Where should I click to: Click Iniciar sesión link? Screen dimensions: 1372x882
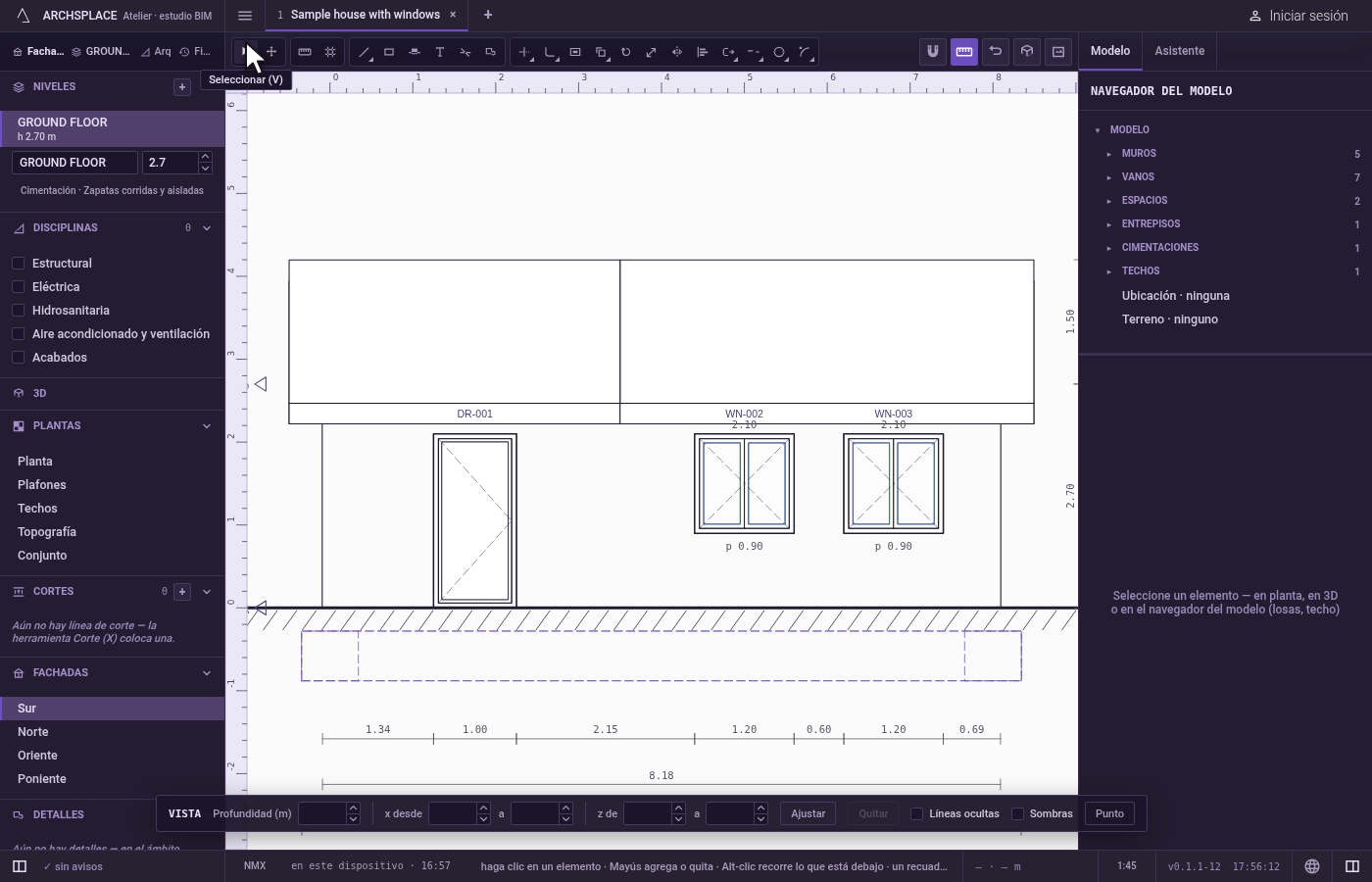click(x=1298, y=16)
